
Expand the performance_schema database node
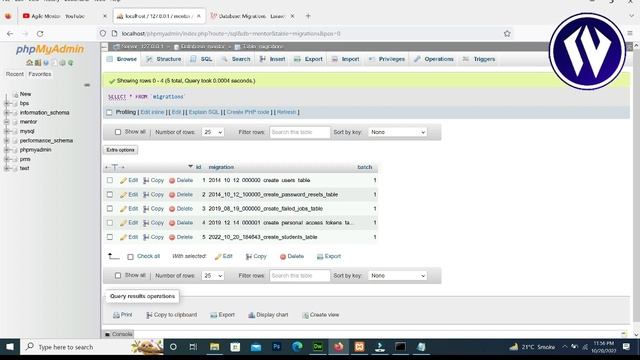(7, 141)
